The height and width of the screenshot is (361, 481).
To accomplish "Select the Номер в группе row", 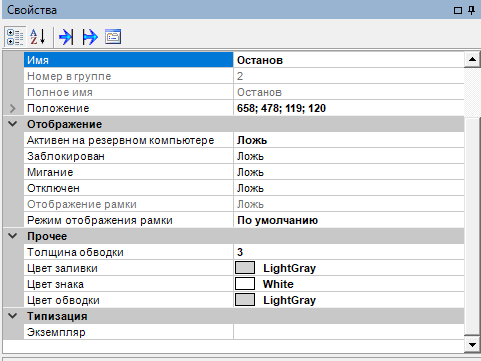I will pyautogui.click(x=128, y=76).
